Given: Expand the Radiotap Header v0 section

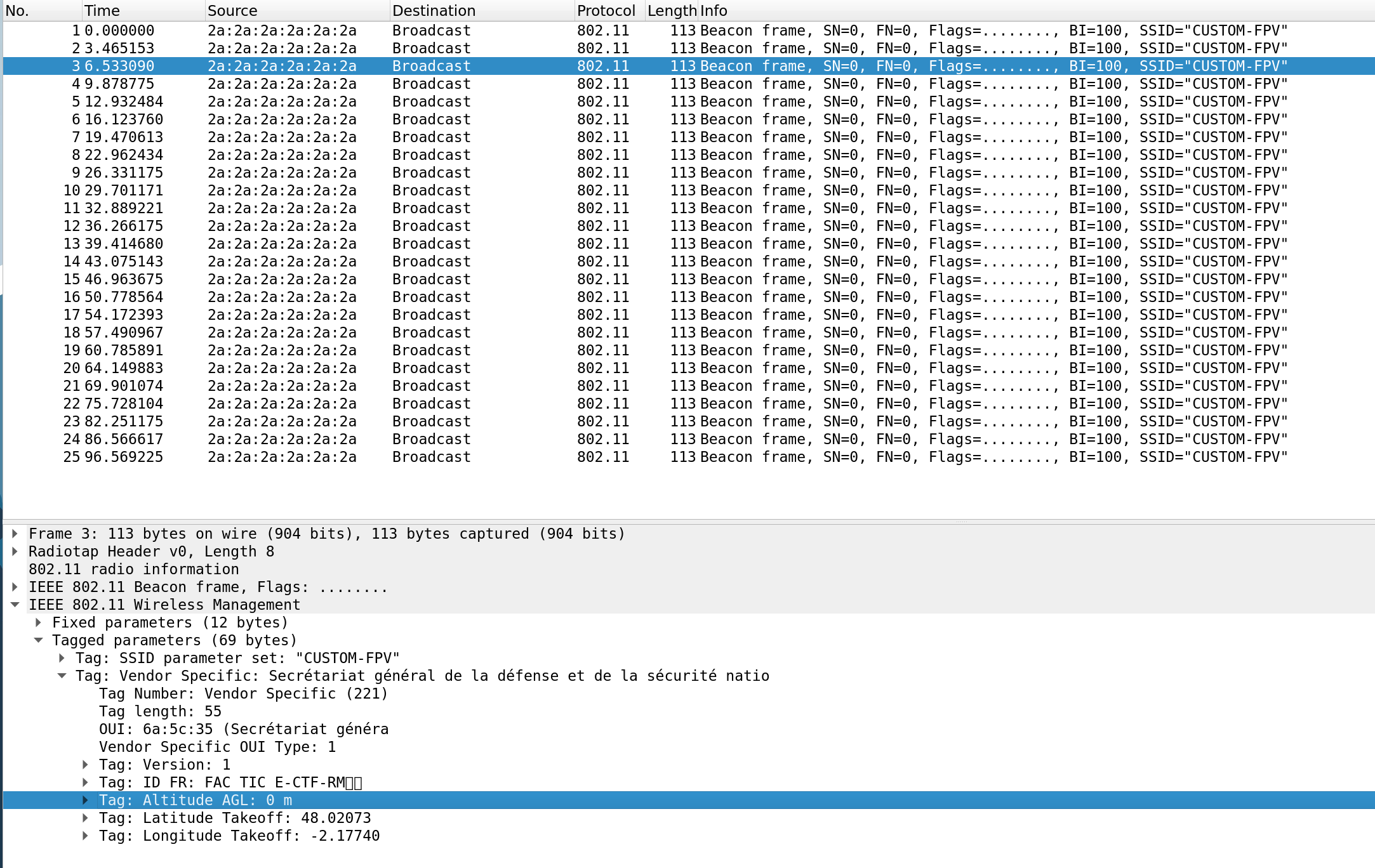Looking at the screenshot, I should 15,551.
